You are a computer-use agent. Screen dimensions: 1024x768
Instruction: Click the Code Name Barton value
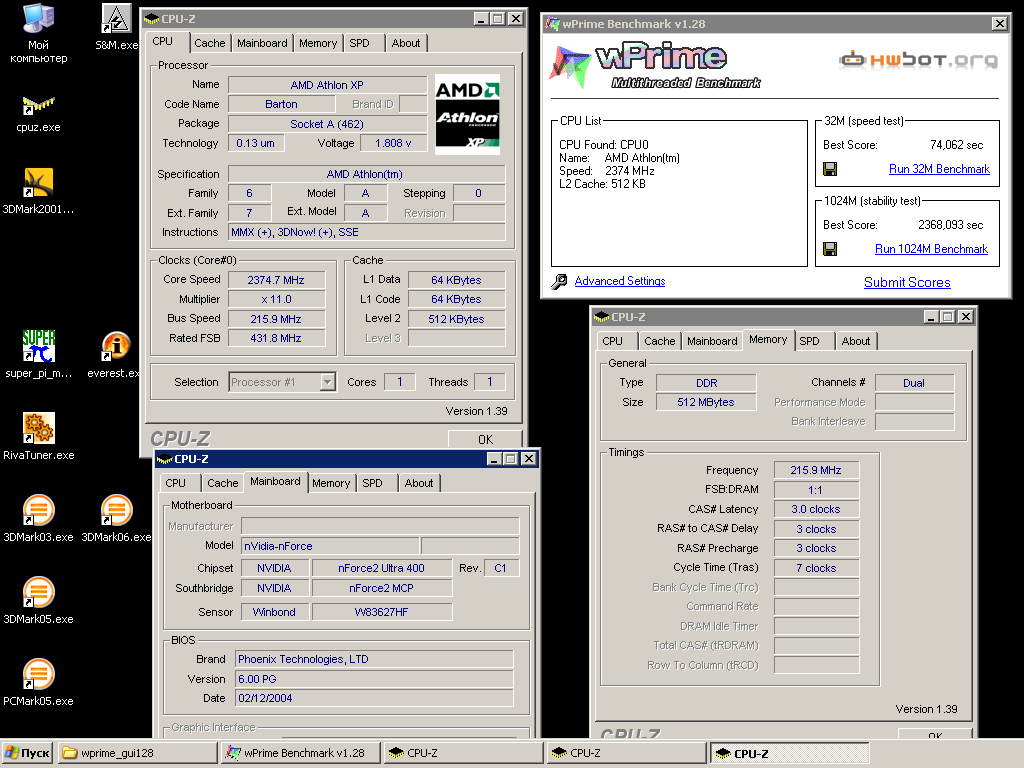pos(281,104)
